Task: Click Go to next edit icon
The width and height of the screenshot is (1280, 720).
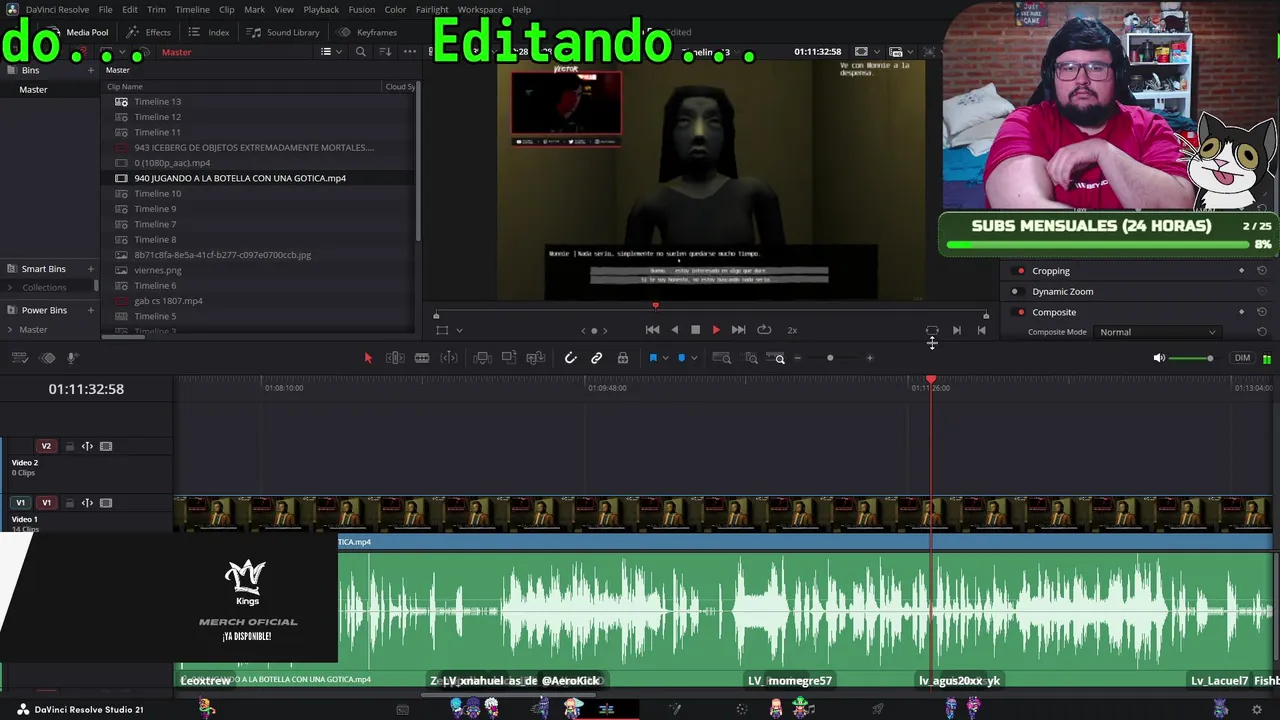Action: 957,330
